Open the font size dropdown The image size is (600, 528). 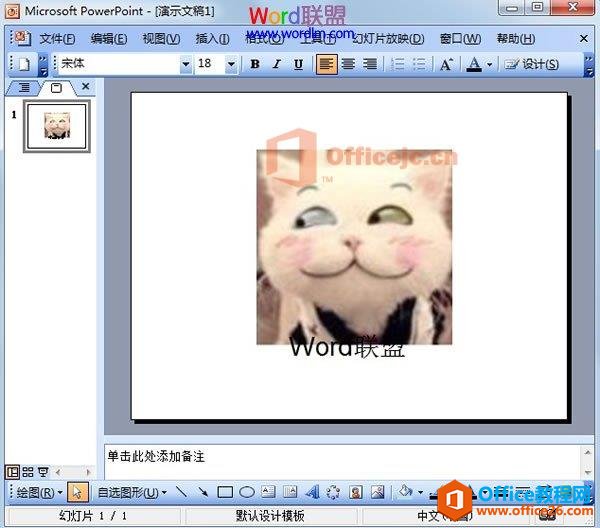231,64
